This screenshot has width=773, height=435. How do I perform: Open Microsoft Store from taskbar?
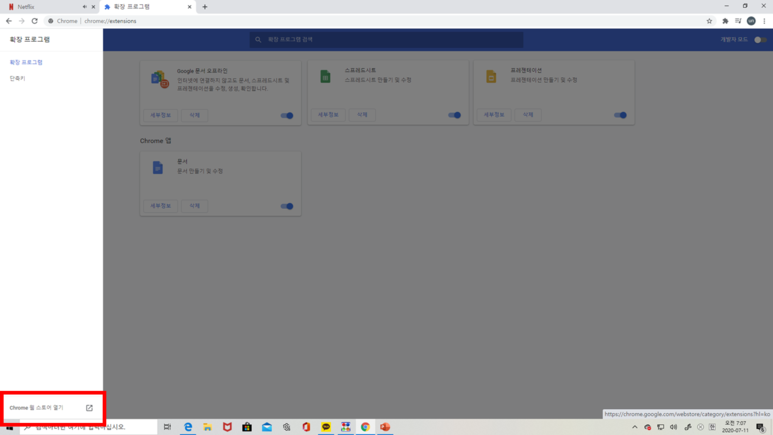(247, 427)
